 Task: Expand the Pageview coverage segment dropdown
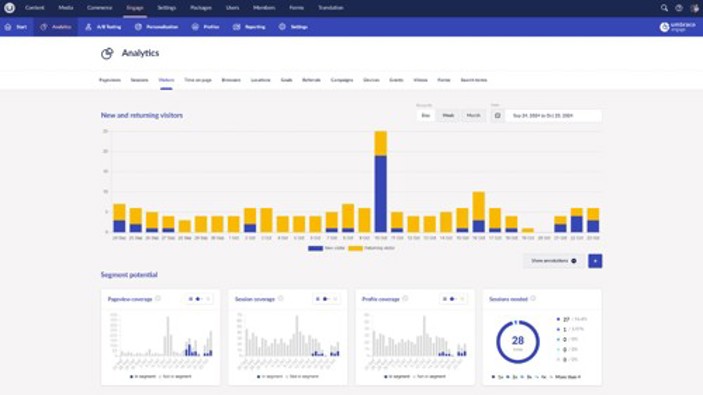(x=199, y=299)
